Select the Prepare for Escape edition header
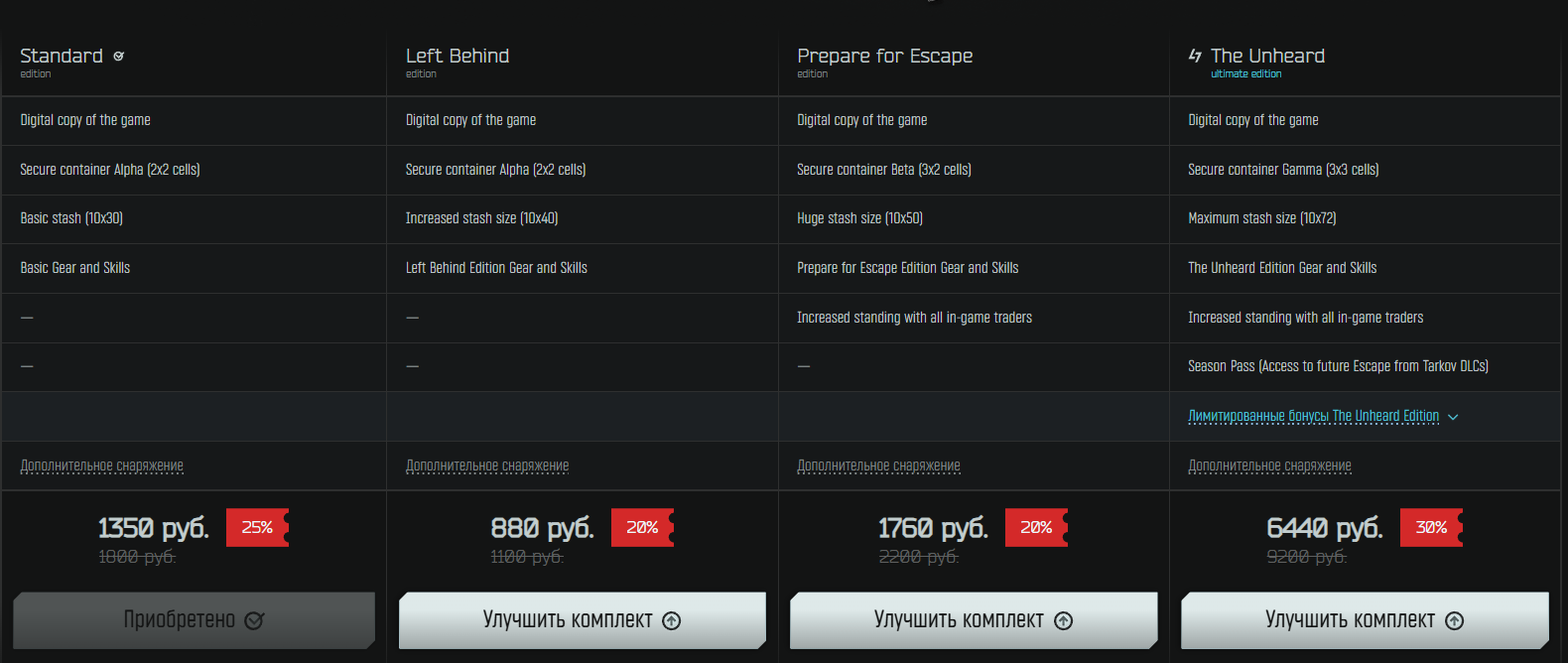Screen dimensions: 1568x663 coord(884,61)
